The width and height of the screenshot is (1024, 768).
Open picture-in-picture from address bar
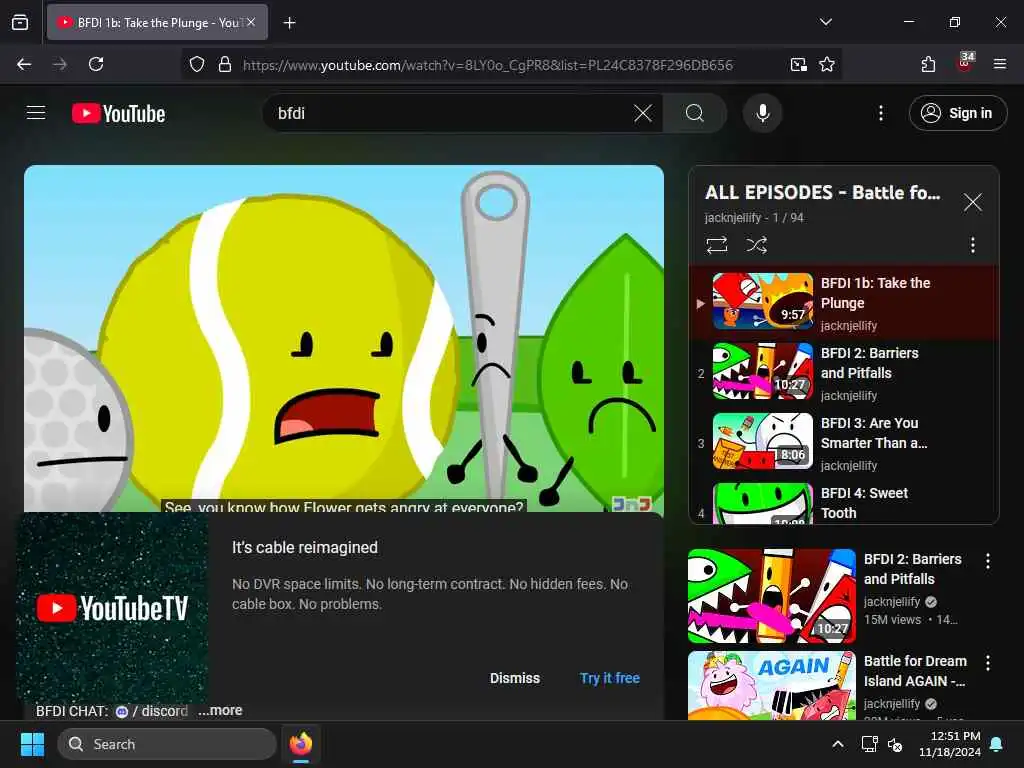point(798,64)
